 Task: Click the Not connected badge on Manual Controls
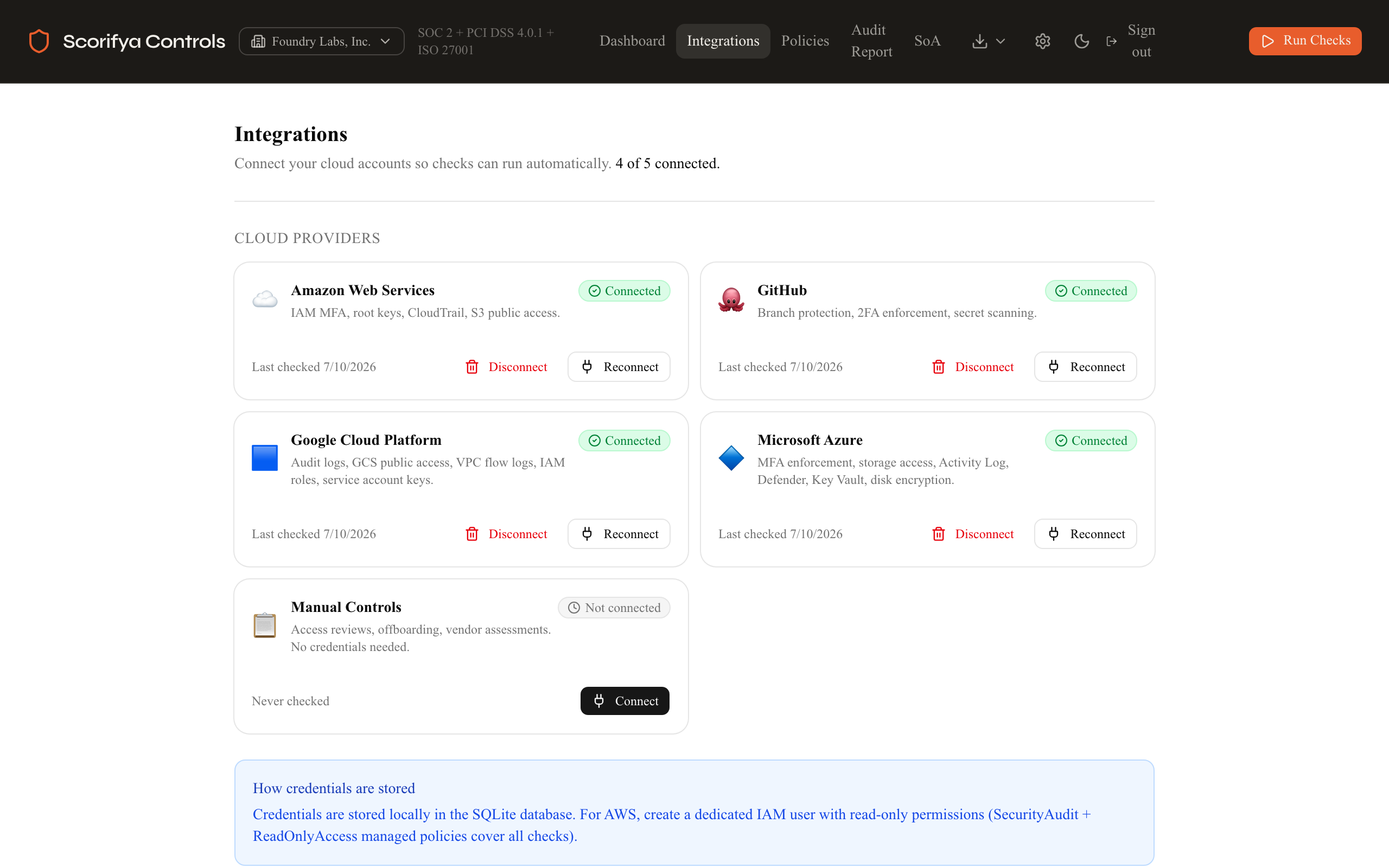pos(614,608)
